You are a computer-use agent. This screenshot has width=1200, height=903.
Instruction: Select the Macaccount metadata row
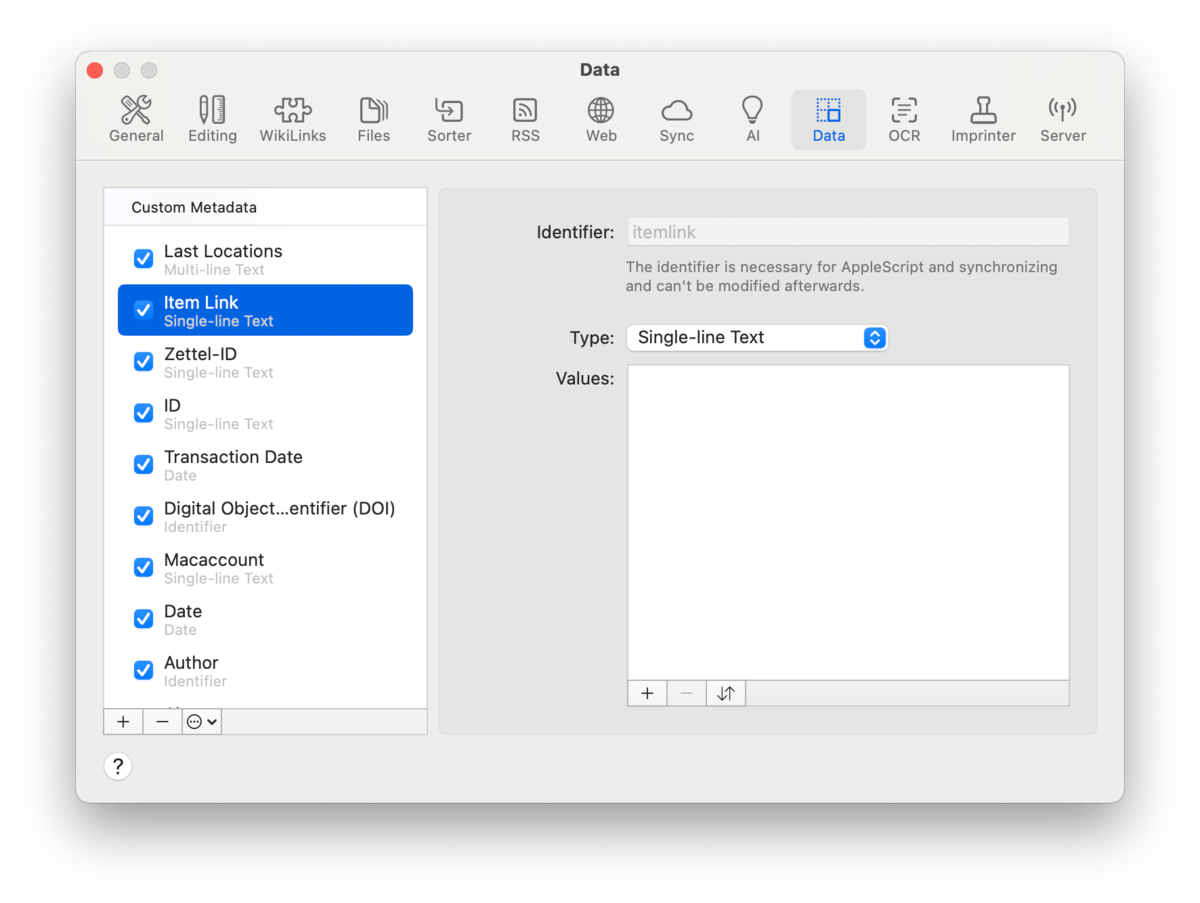265,568
